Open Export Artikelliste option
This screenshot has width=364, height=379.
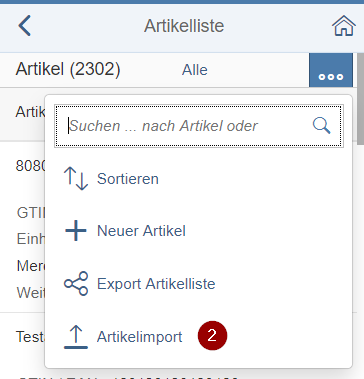(156, 284)
